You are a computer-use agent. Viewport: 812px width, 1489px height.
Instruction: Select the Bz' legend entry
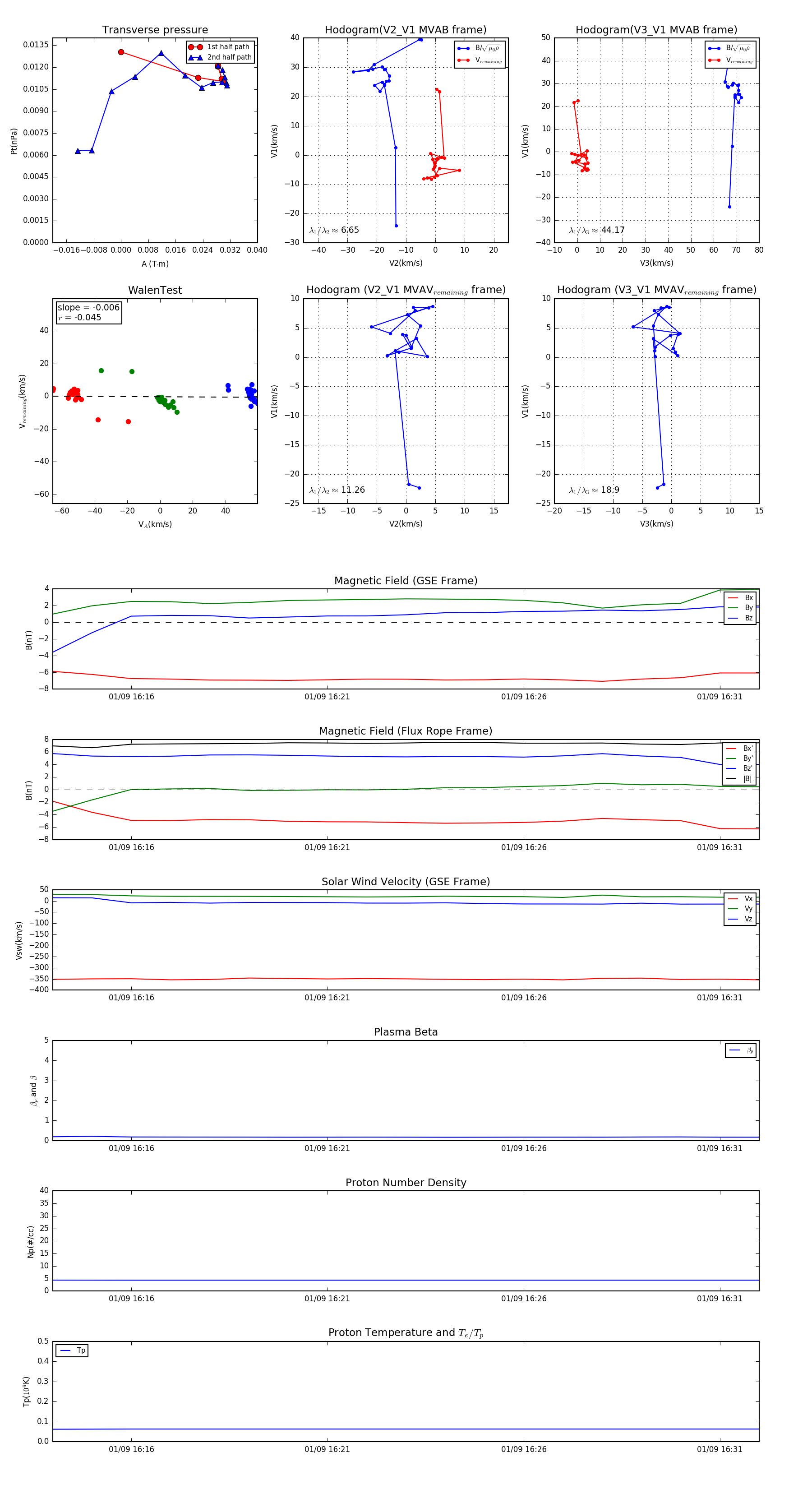tap(740, 768)
